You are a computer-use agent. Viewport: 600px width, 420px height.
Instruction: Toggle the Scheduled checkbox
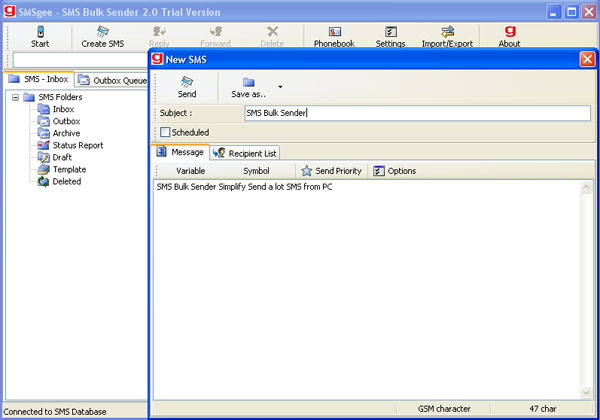pos(165,132)
